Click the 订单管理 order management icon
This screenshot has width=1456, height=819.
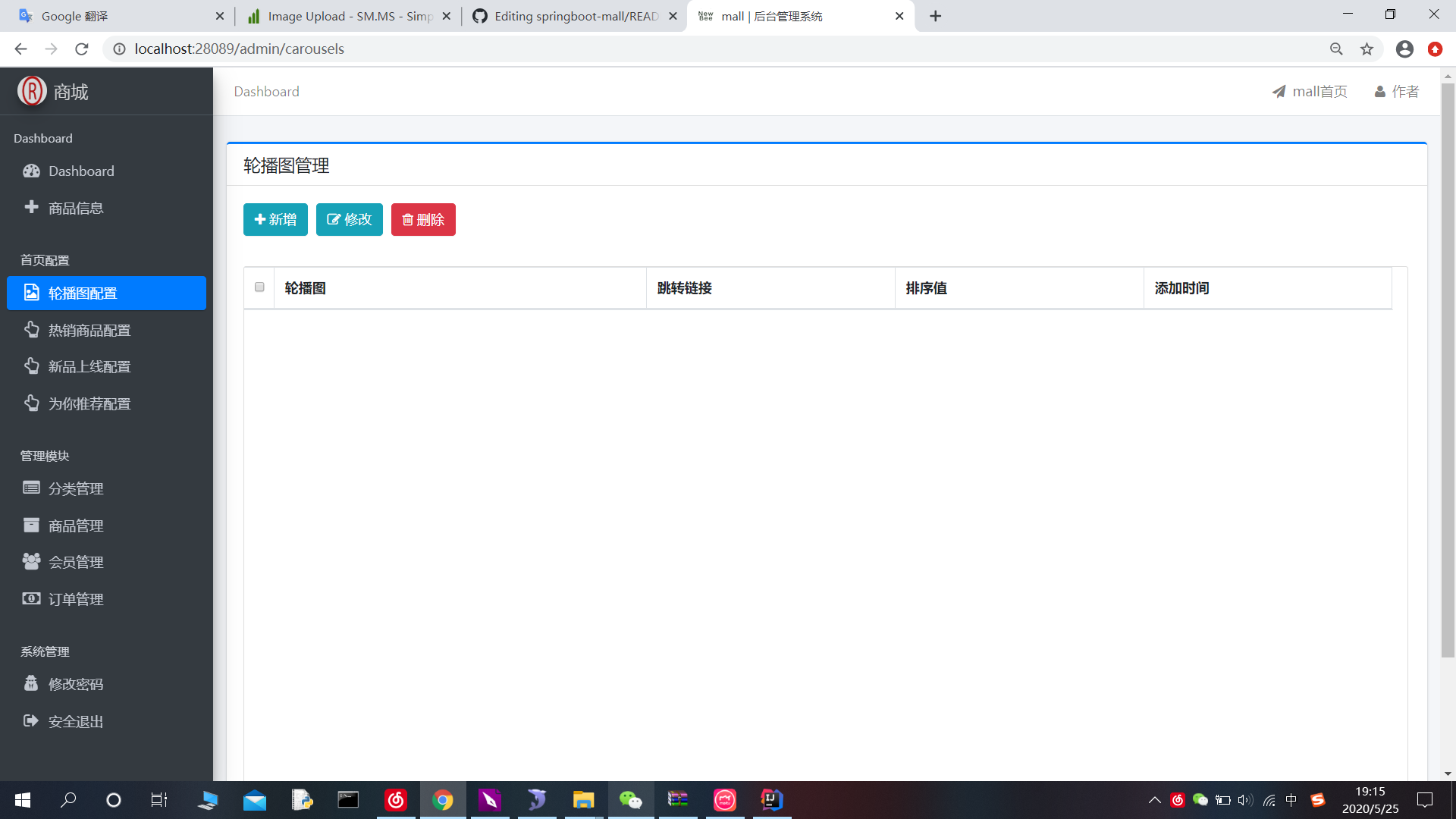pos(31,598)
